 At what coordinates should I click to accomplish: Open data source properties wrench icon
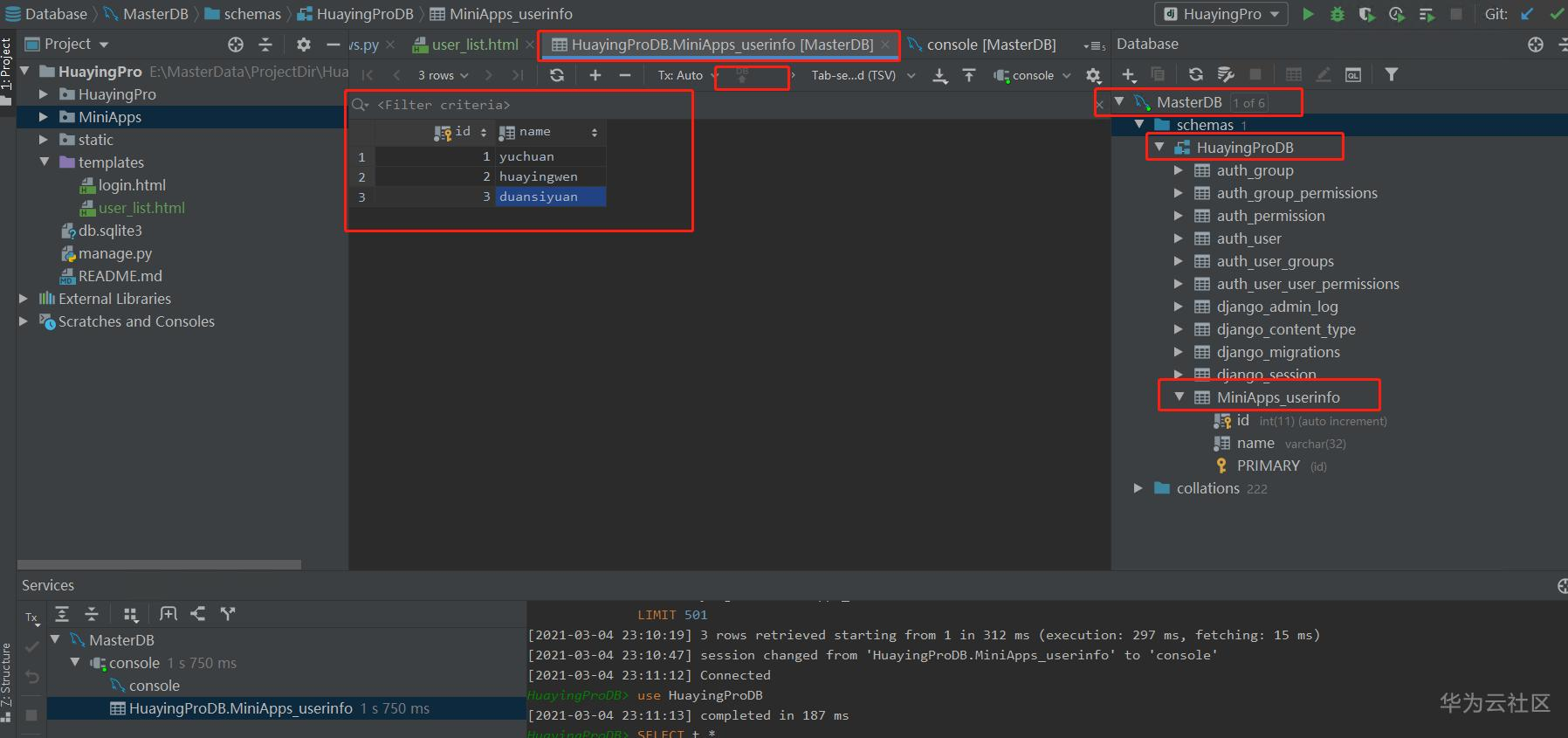point(1226,75)
